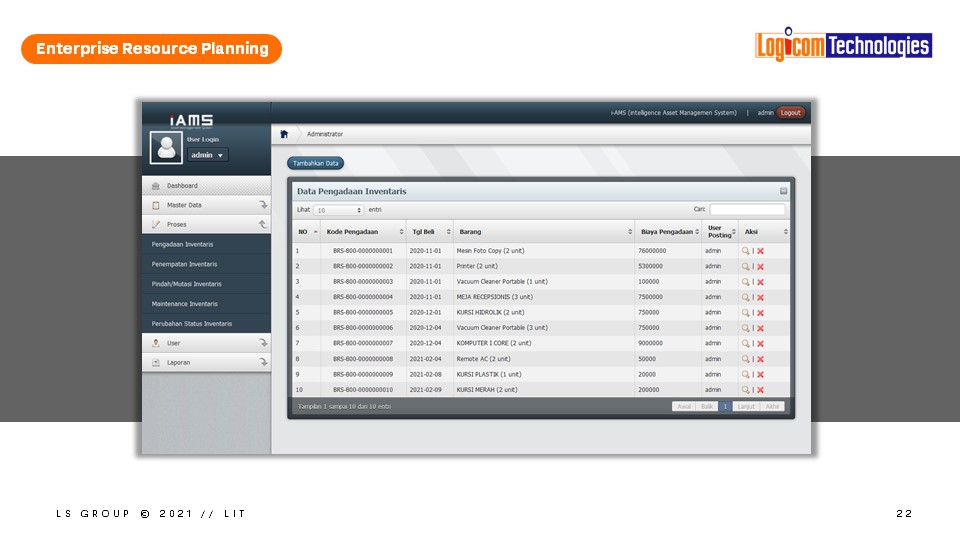Click the Cari search field
The width and height of the screenshot is (960, 540).
coord(747,210)
